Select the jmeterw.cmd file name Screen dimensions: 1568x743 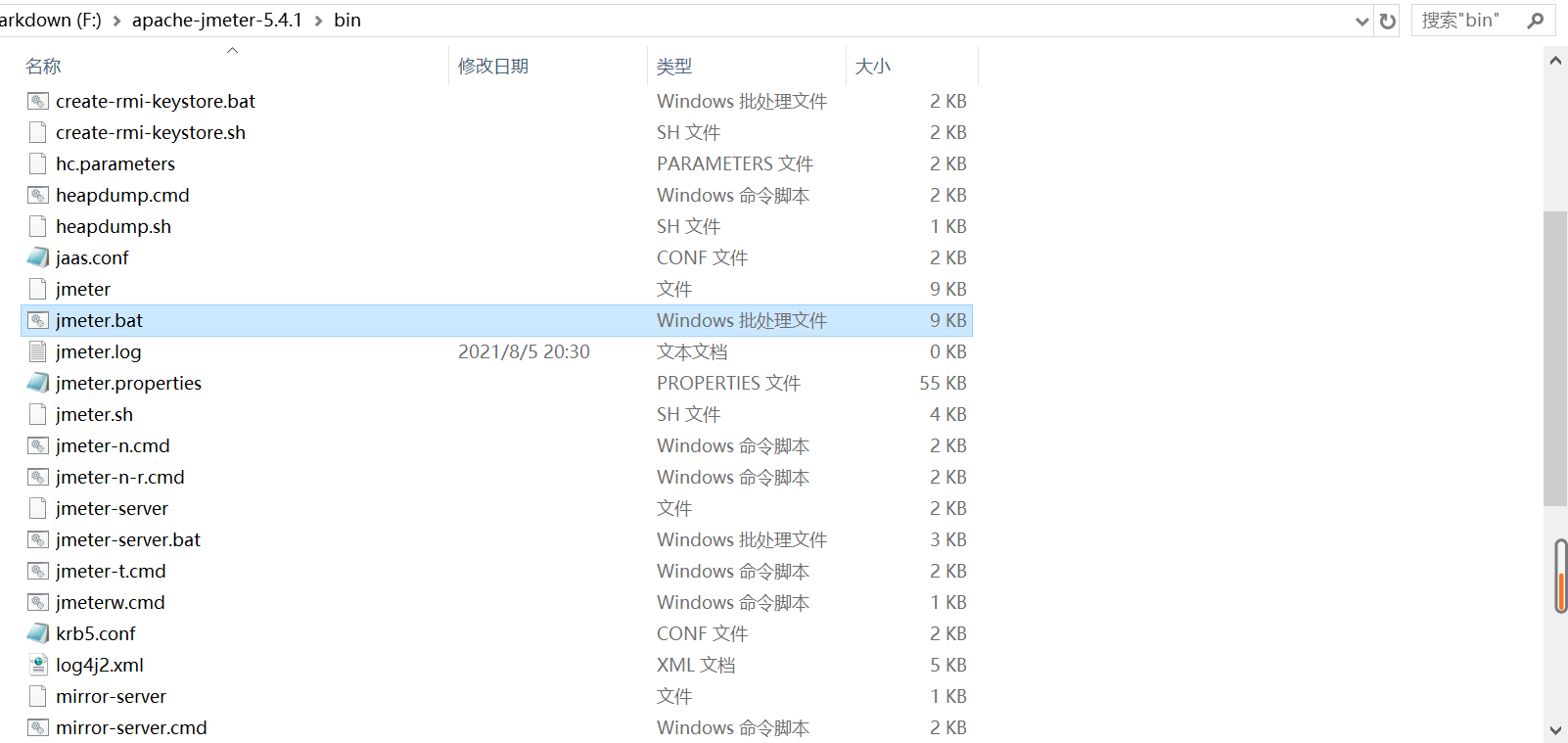(x=111, y=602)
